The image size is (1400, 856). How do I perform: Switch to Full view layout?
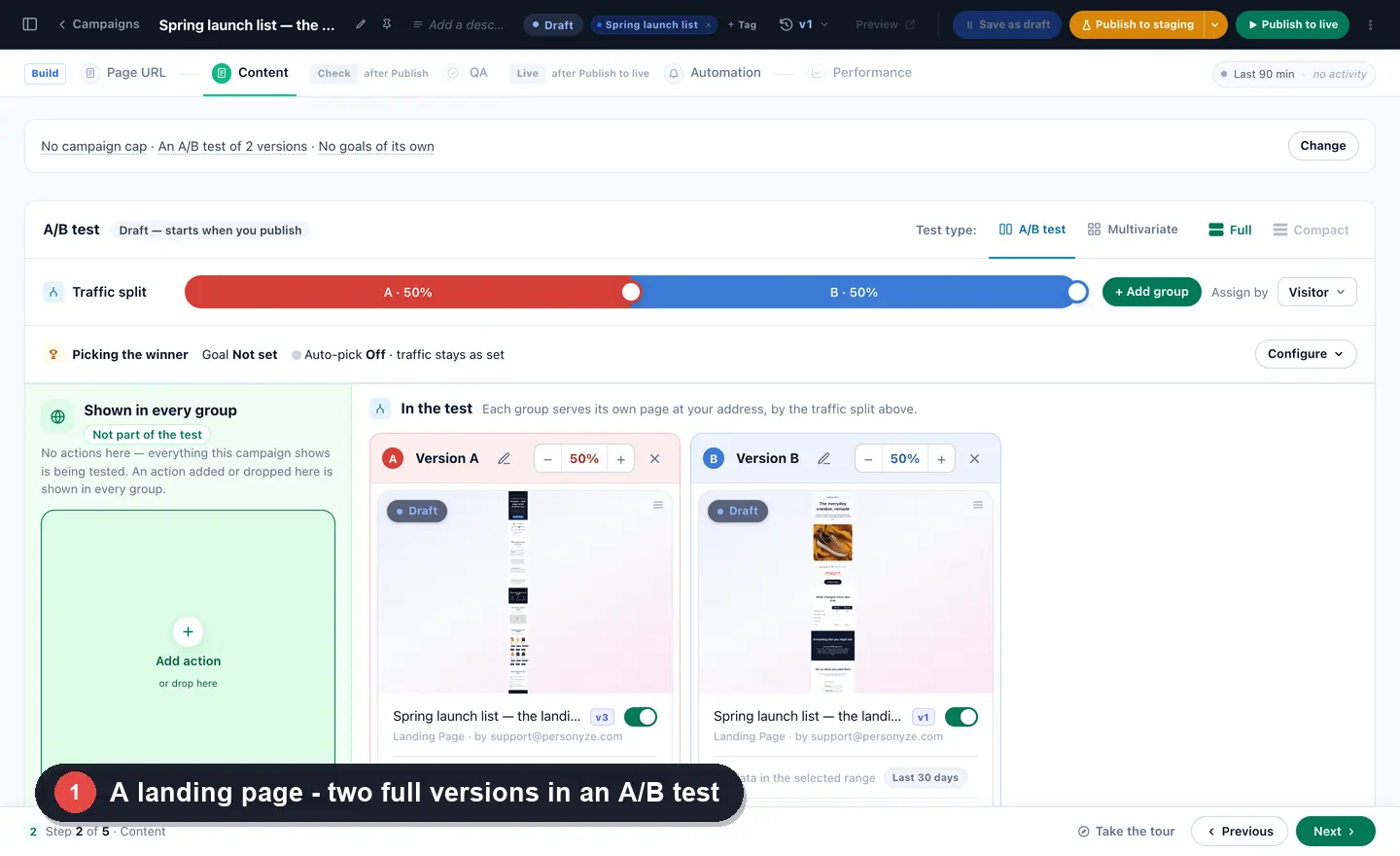pyautogui.click(x=1230, y=230)
